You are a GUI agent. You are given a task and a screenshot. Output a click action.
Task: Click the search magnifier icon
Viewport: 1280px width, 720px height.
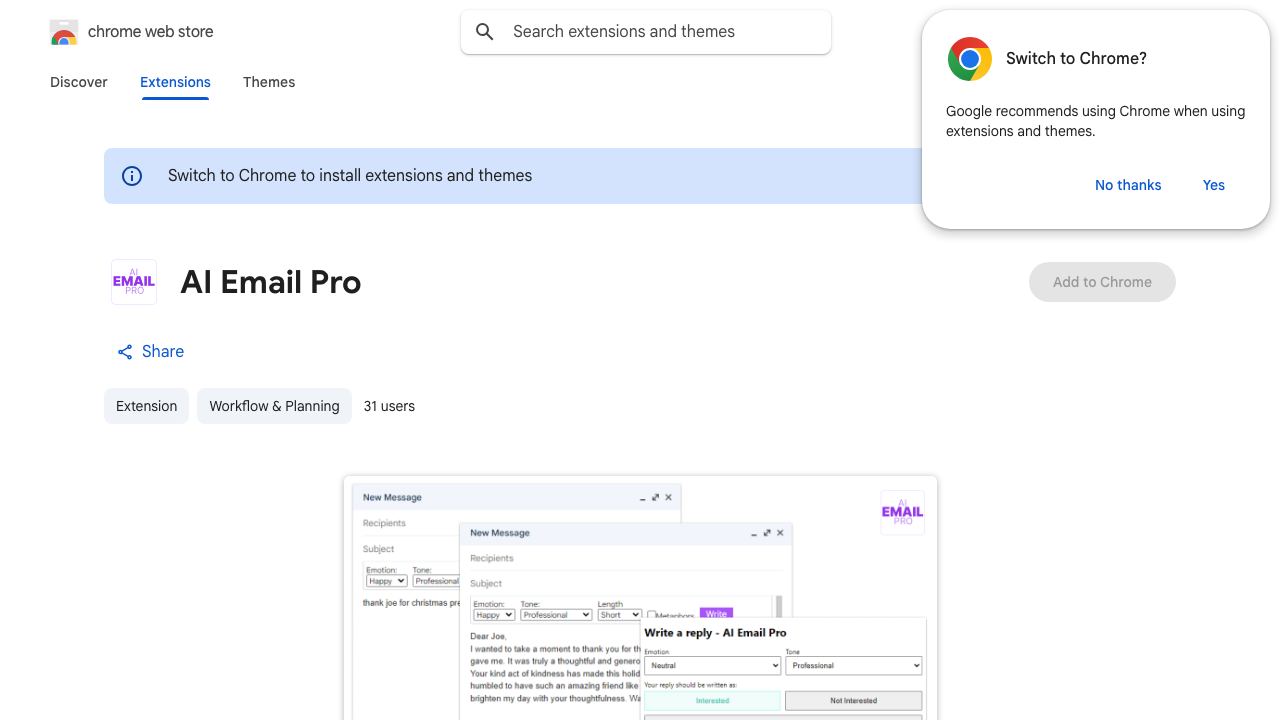click(x=485, y=32)
